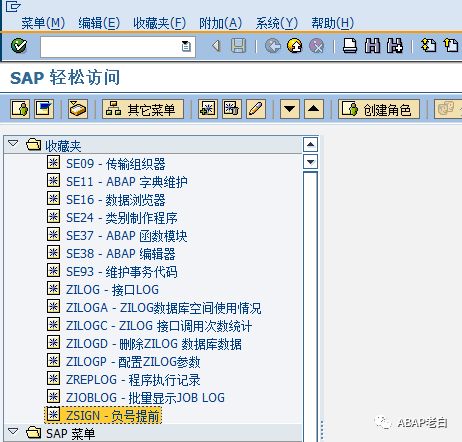Click the Delete Favorites icon
The width and height of the screenshot is (462, 442).
[232, 109]
